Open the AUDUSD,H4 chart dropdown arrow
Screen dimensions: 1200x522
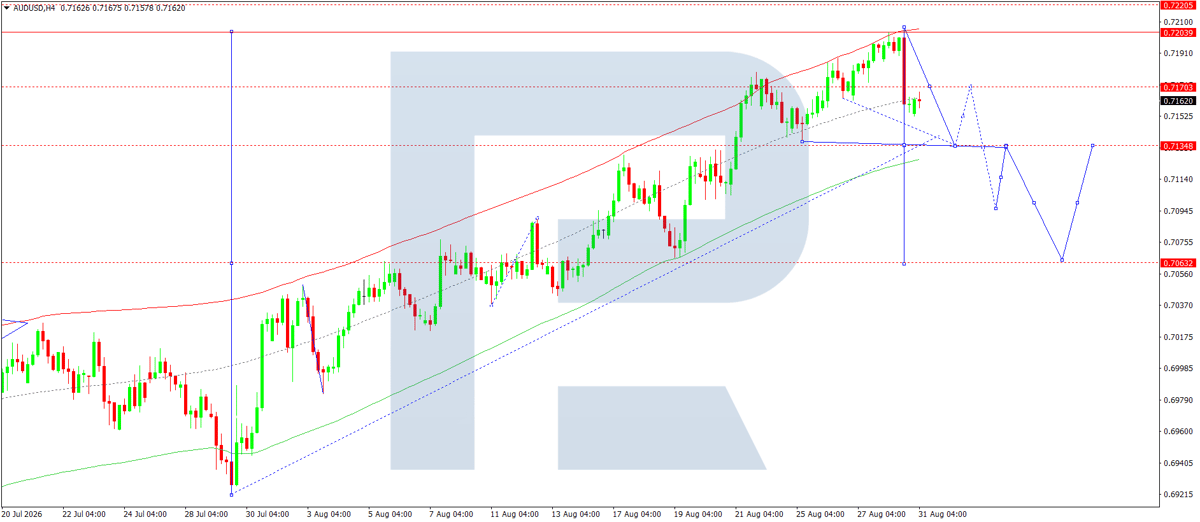click(x=6, y=7)
